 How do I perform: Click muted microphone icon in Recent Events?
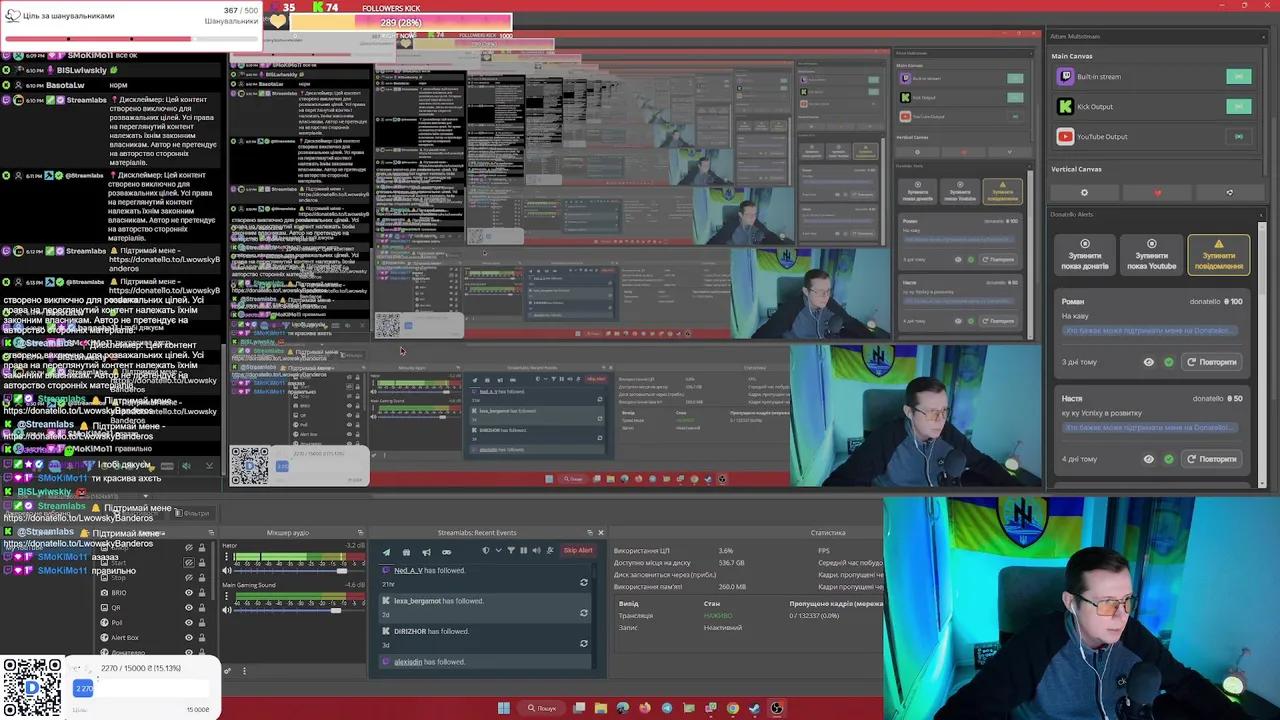pos(550,550)
